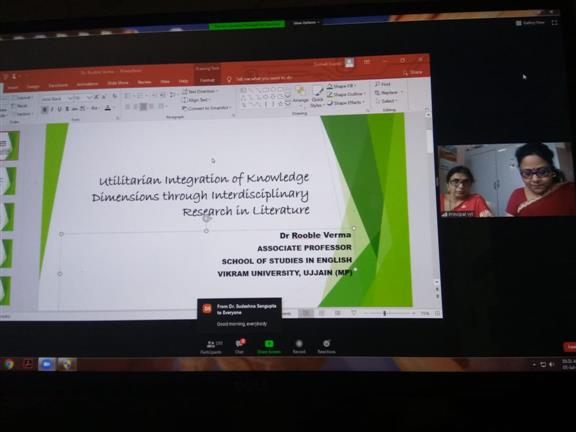Viewport: 576px width, 432px height.
Task: Switch to the Review ribbon tab
Action: click(144, 82)
